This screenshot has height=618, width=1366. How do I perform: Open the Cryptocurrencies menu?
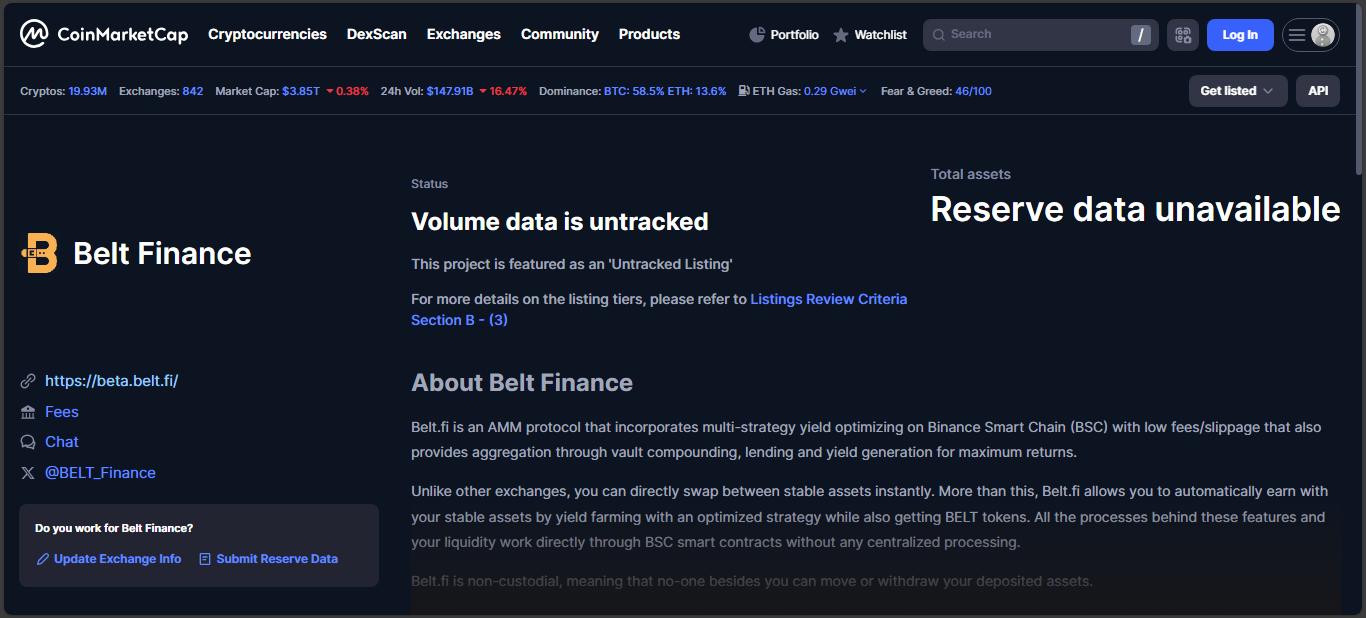coord(267,34)
